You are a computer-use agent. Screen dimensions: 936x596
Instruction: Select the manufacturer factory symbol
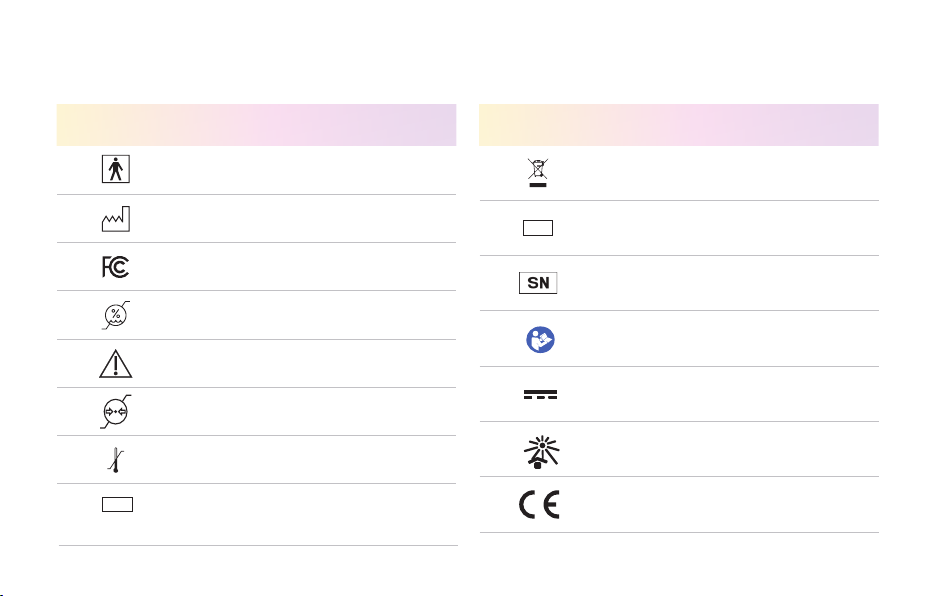(116, 219)
